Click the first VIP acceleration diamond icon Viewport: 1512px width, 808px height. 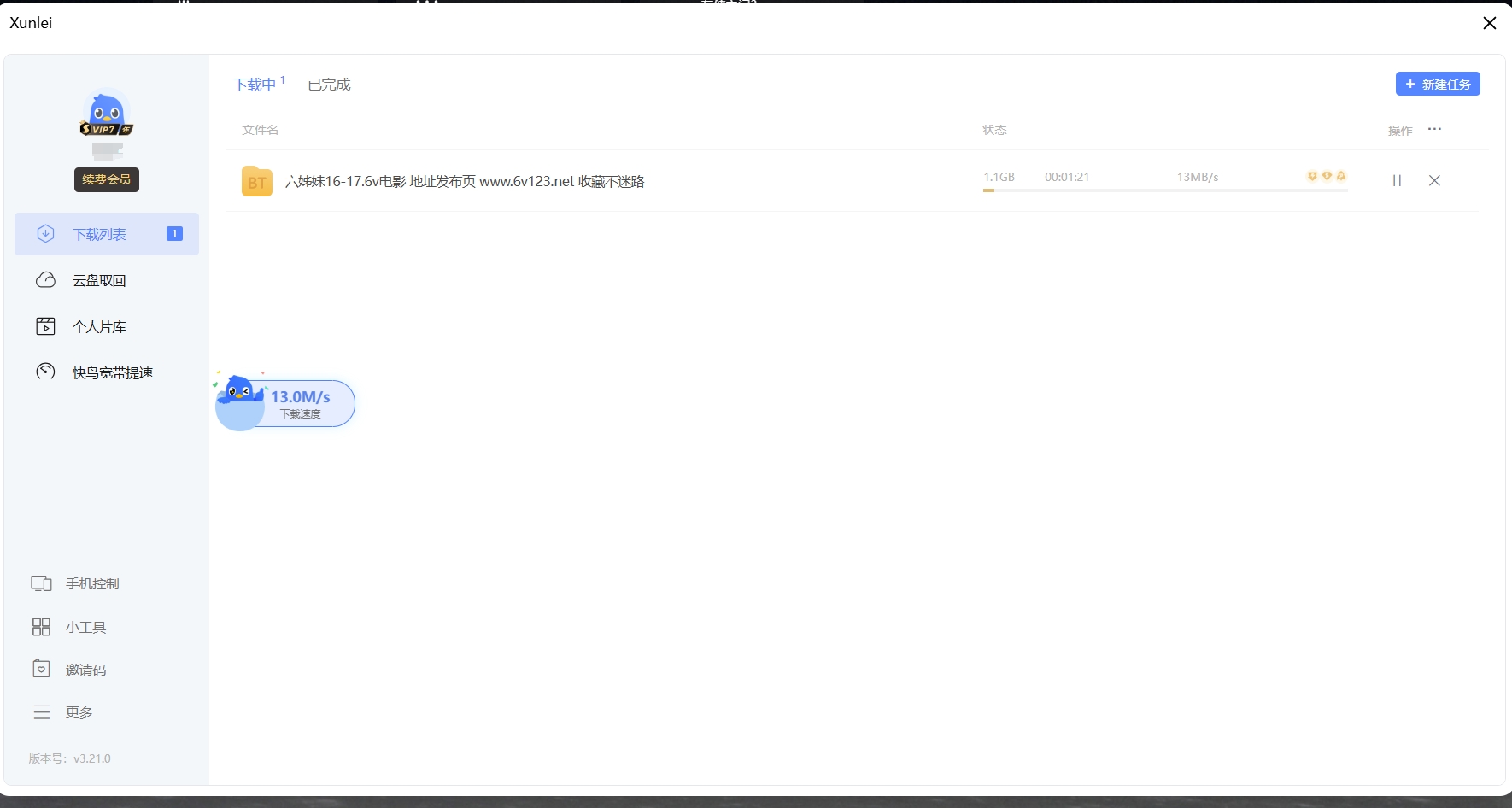coord(1312,176)
